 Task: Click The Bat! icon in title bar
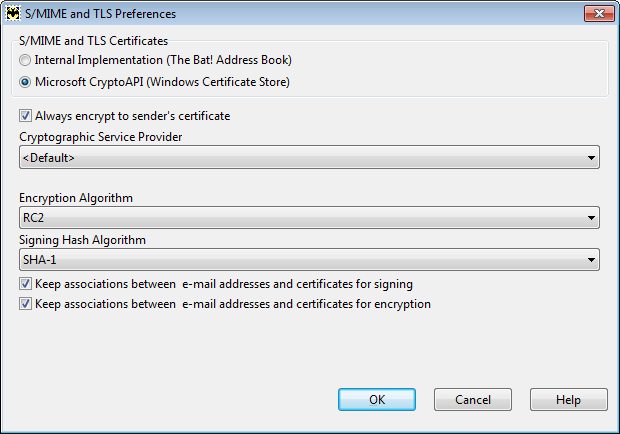(x=13, y=13)
